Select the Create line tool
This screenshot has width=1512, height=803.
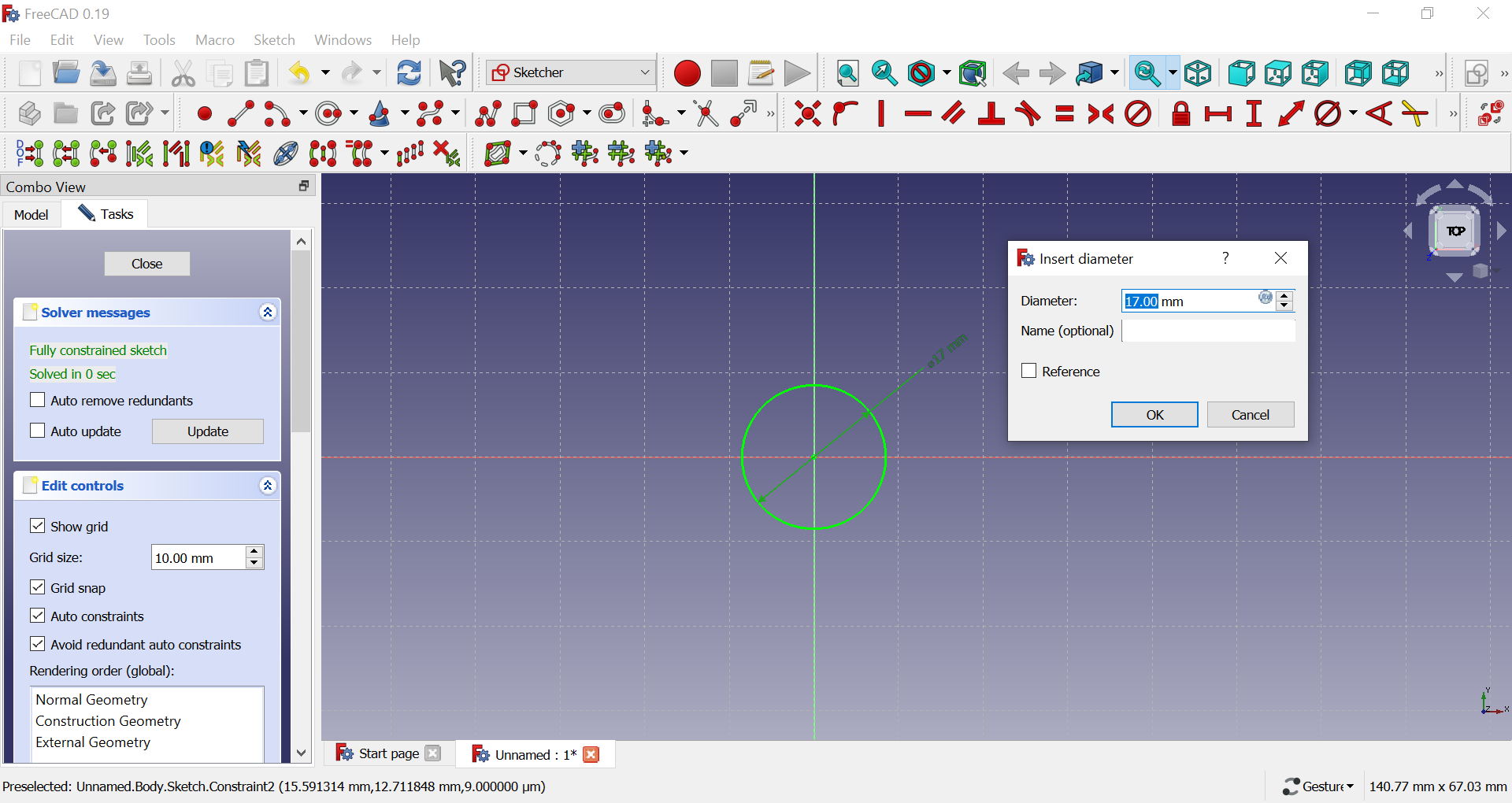(240, 114)
